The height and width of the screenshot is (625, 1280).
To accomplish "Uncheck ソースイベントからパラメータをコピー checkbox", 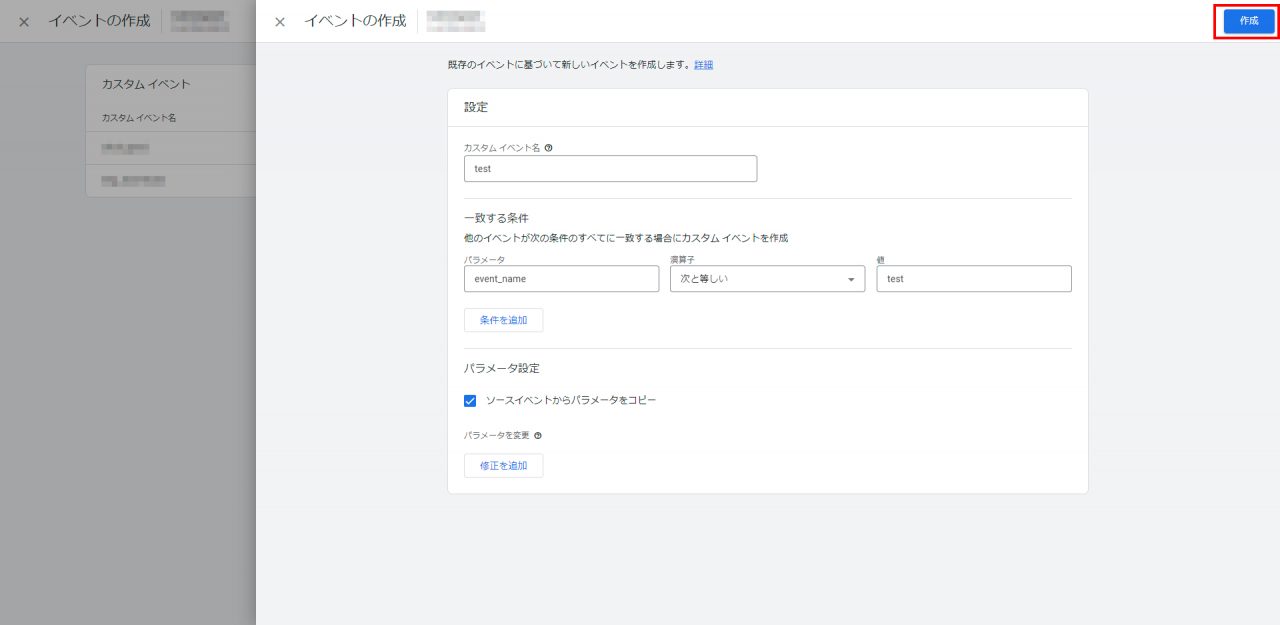I will [x=470, y=401].
